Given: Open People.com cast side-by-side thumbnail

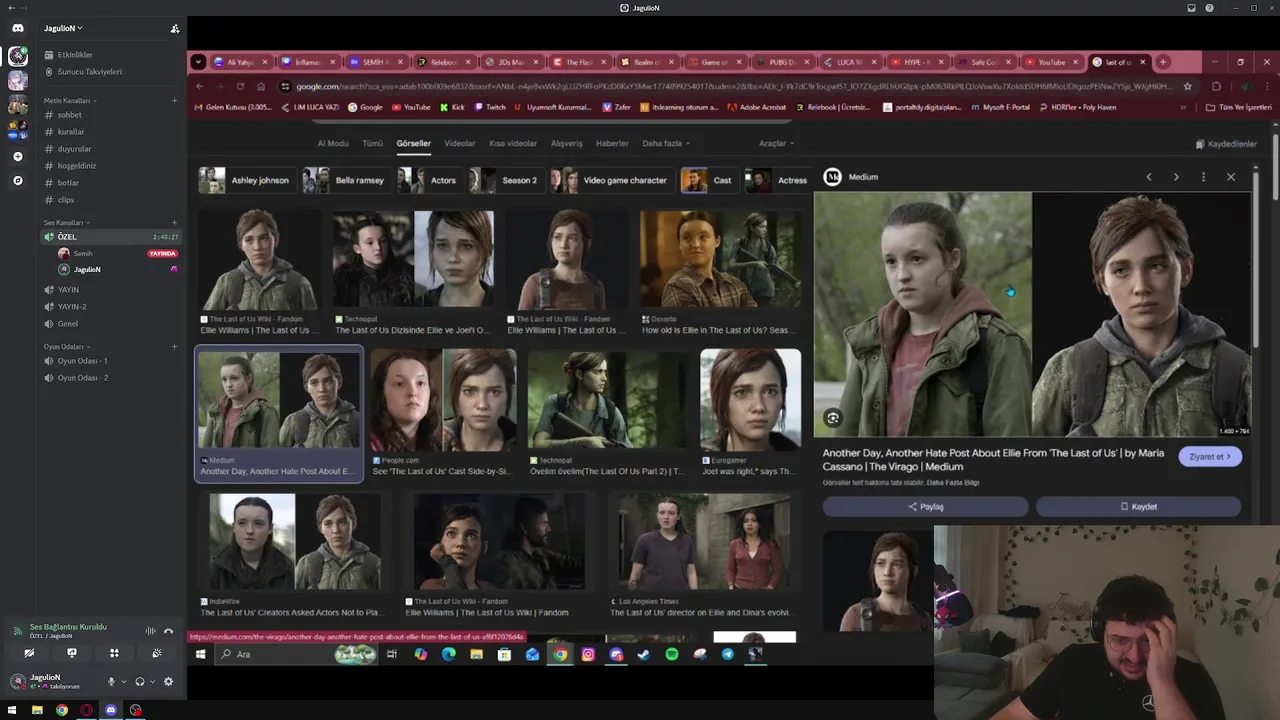Looking at the screenshot, I should click(x=444, y=400).
